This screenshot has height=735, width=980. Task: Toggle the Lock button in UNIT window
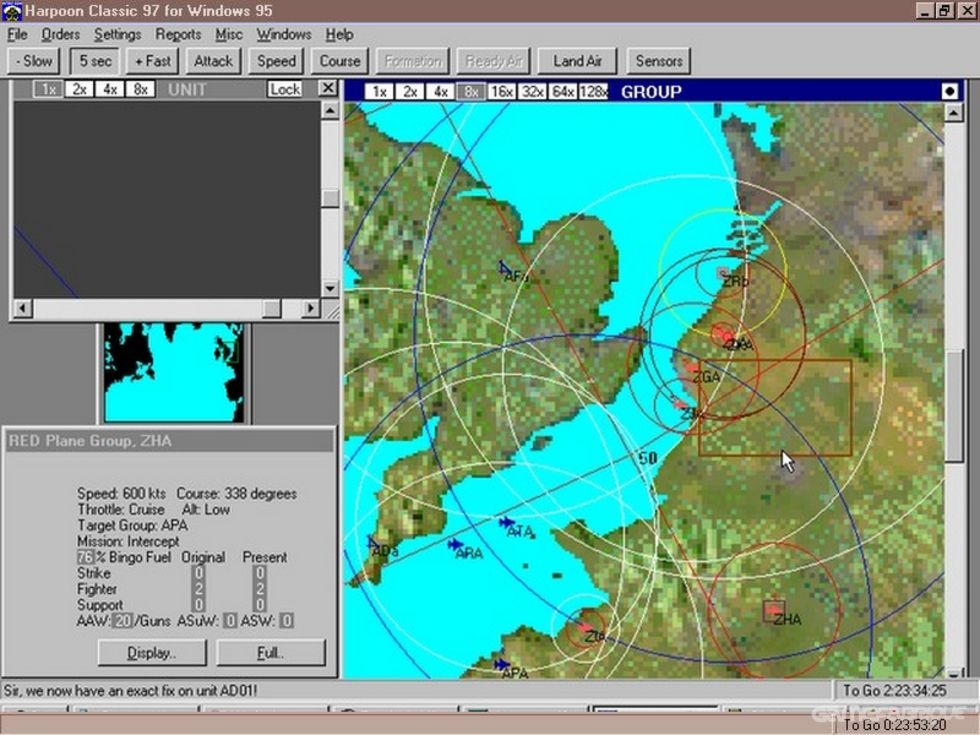click(x=285, y=89)
